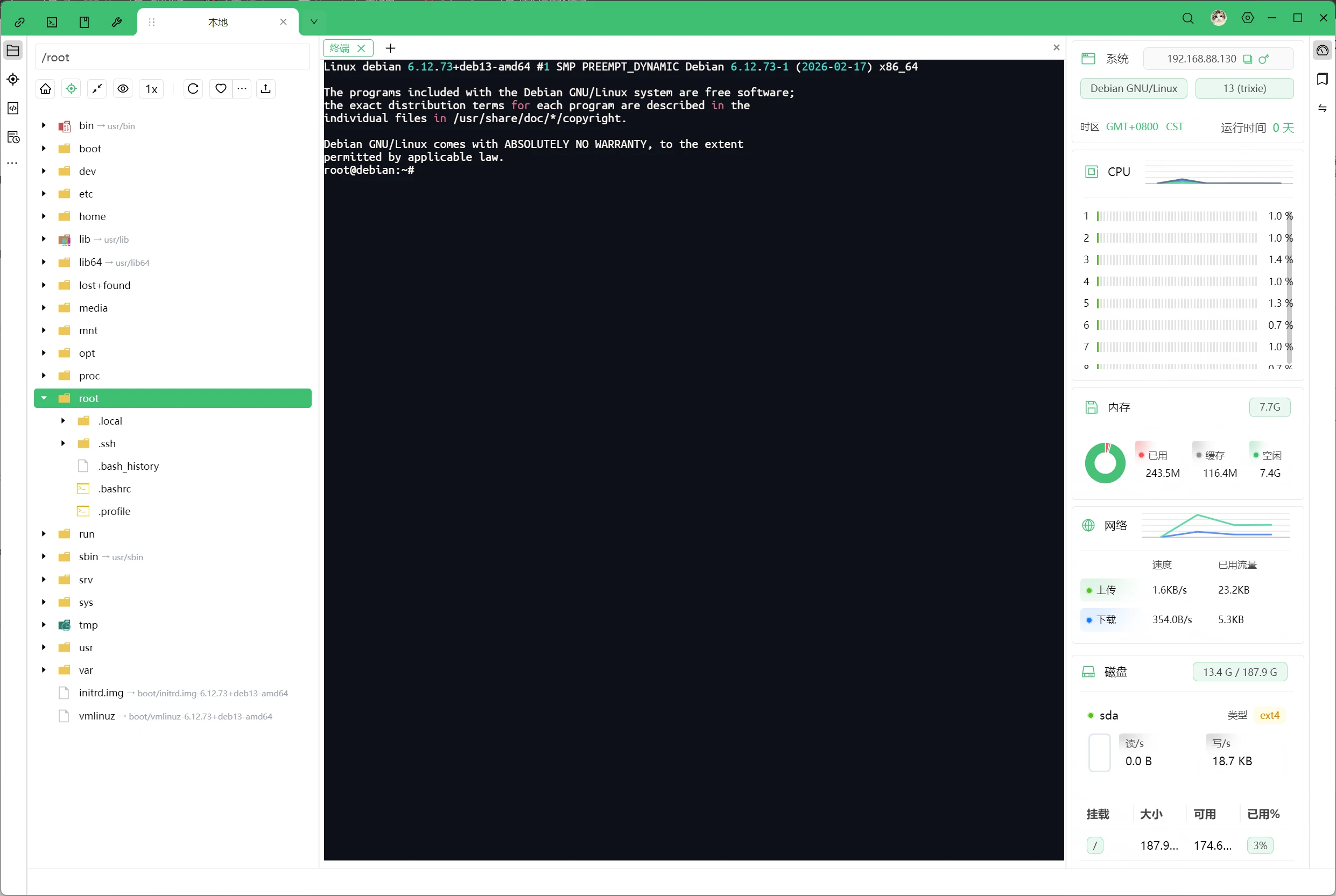1336x896 pixels.
Task: Toggle hidden files with the eye icon
Action: (123, 89)
